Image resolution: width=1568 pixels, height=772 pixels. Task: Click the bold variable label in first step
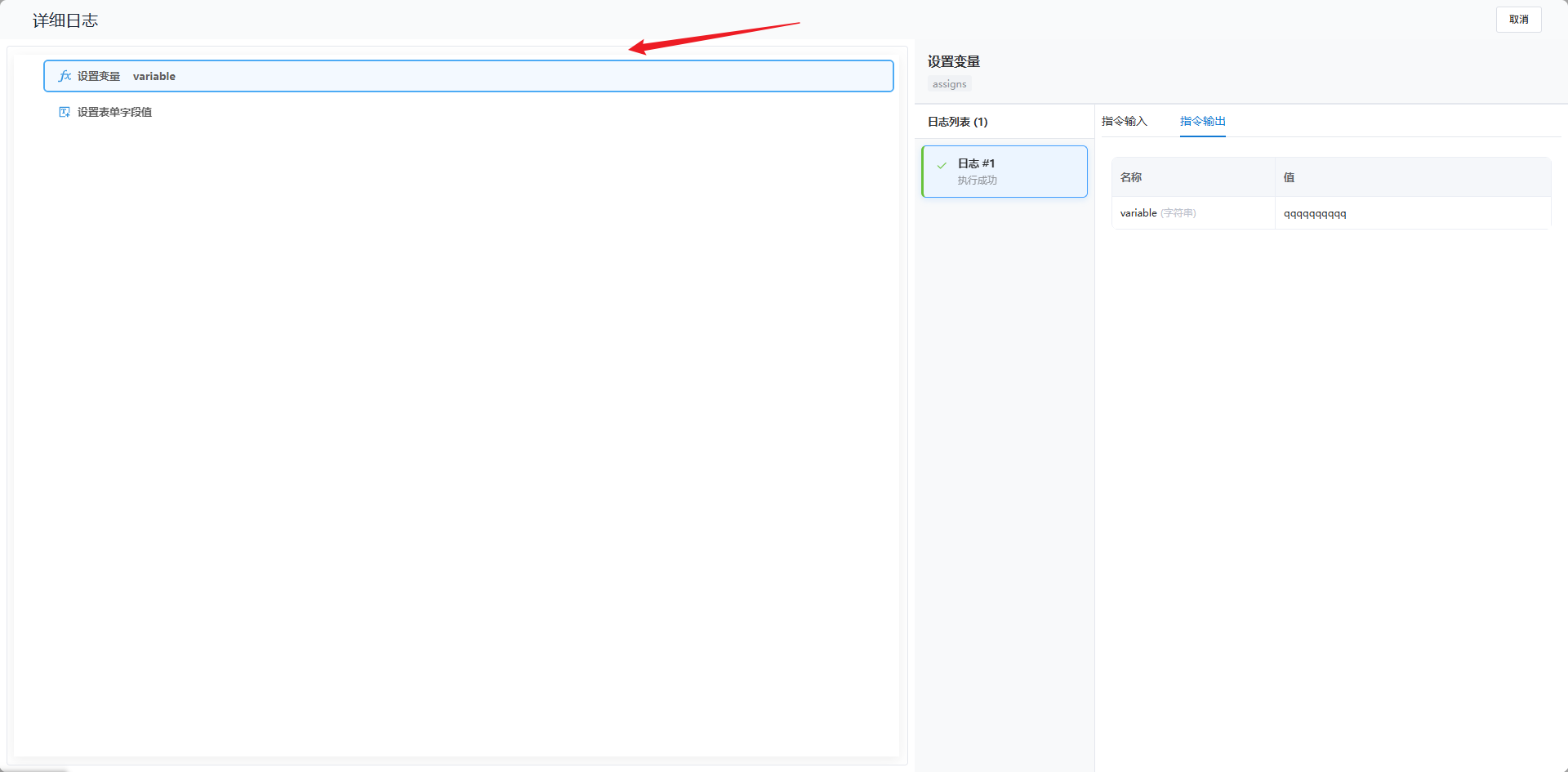click(x=154, y=76)
